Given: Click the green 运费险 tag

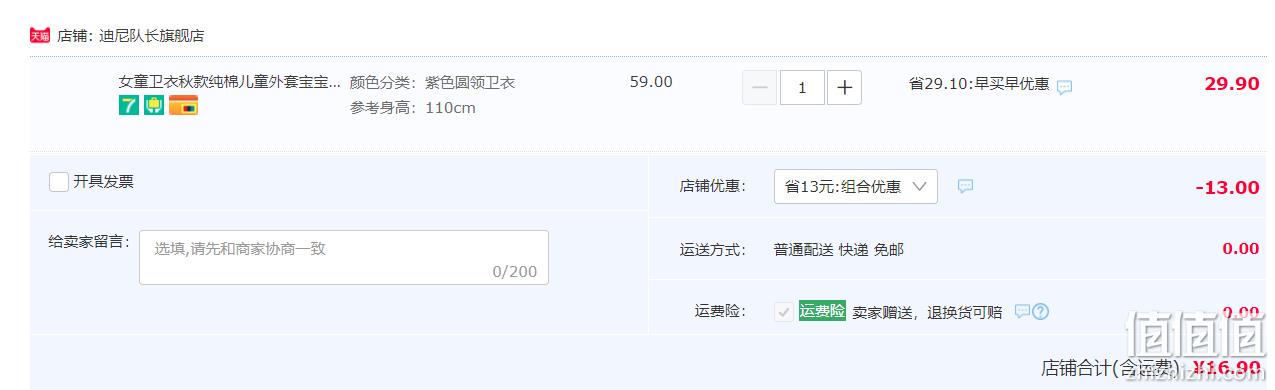Looking at the screenshot, I should tap(822, 311).
